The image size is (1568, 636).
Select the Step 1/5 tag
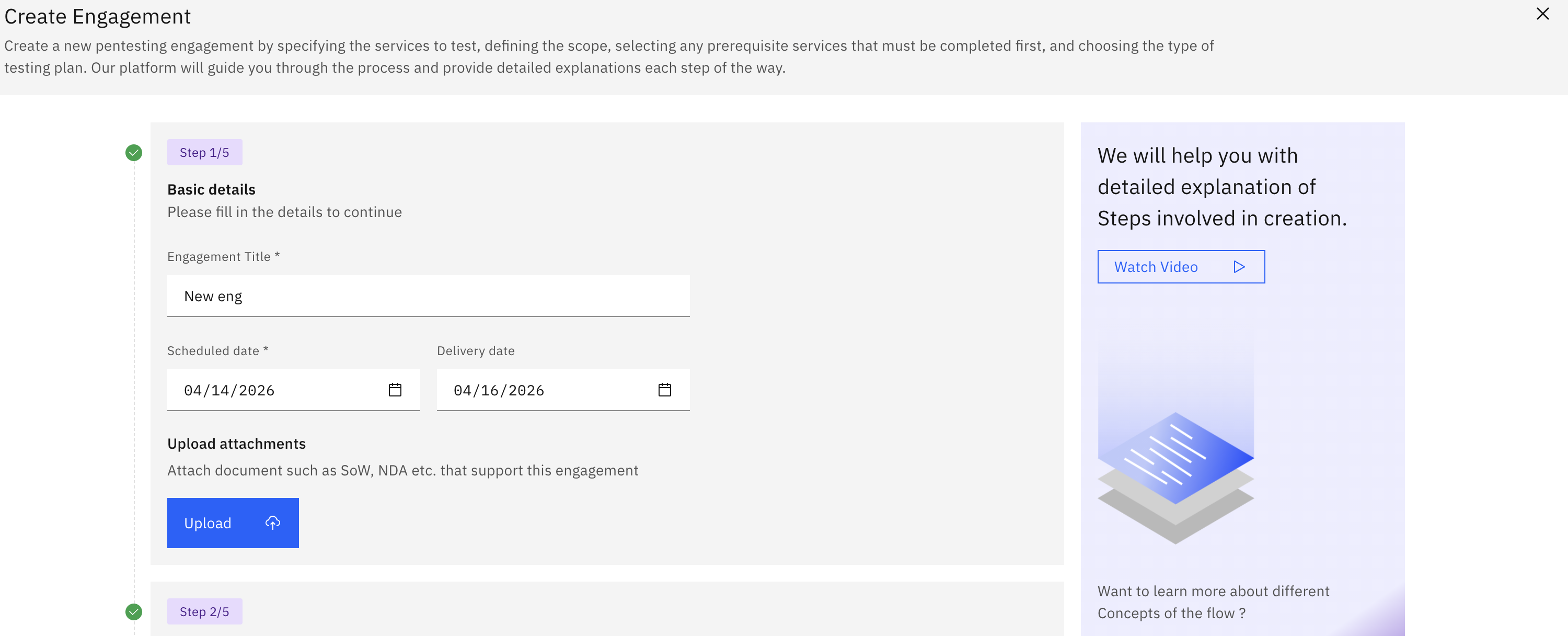pyautogui.click(x=204, y=153)
